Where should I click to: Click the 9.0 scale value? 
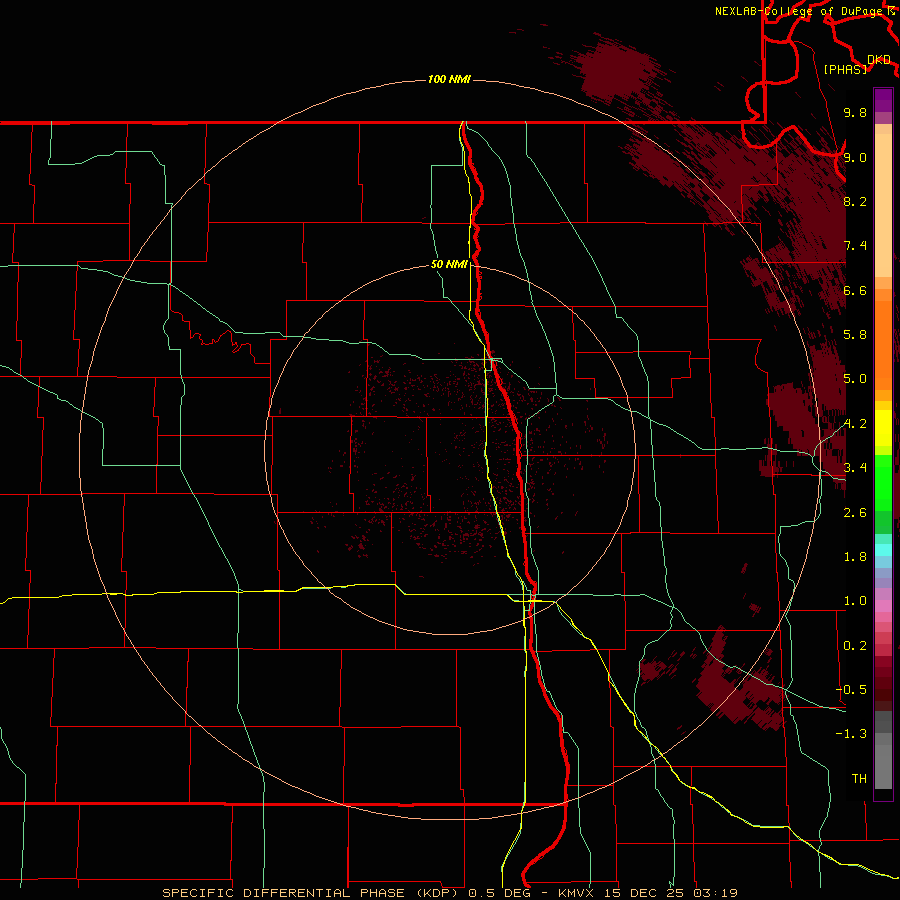(855, 157)
